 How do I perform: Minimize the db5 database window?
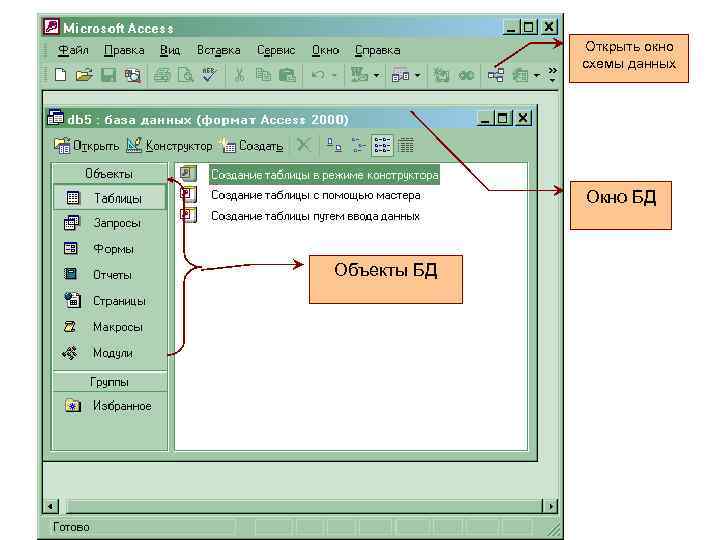point(485,118)
